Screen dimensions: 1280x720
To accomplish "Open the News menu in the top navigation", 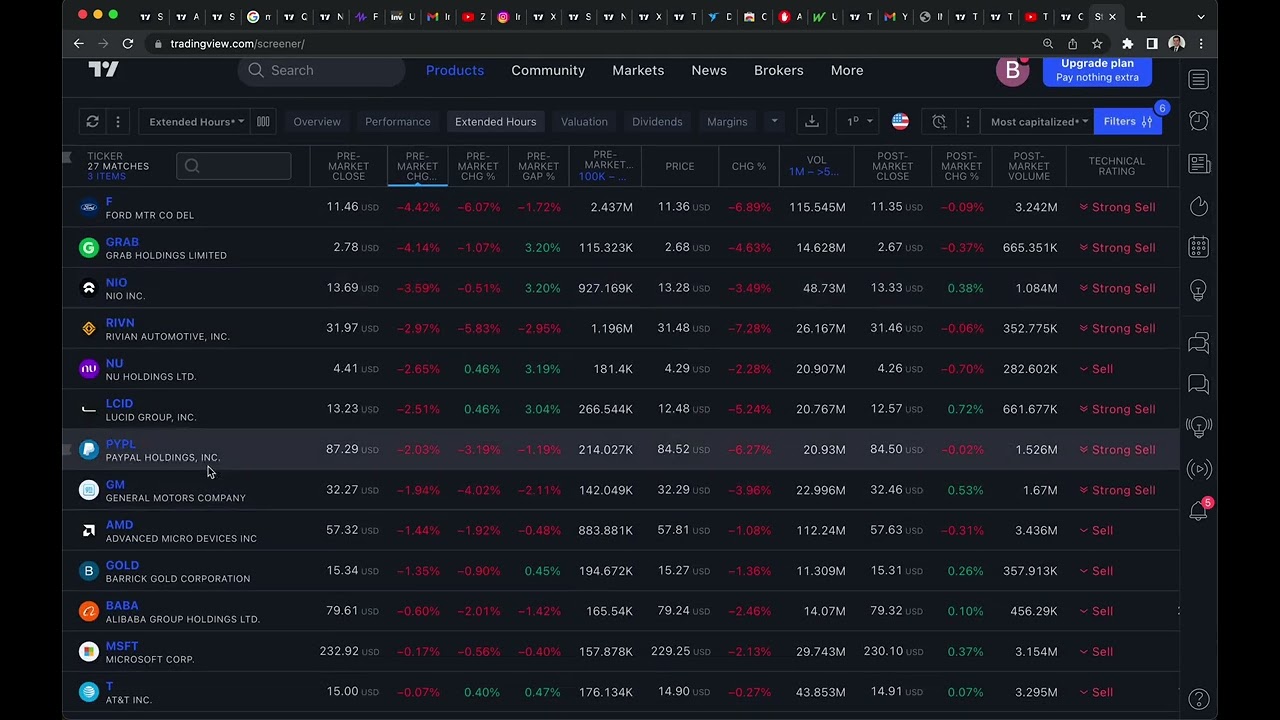I will [709, 70].
